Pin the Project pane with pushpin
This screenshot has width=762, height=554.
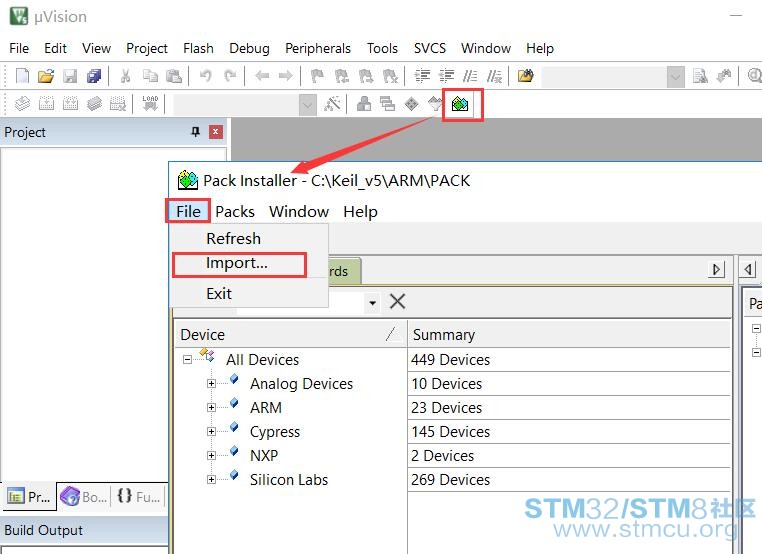coord(195,132)
